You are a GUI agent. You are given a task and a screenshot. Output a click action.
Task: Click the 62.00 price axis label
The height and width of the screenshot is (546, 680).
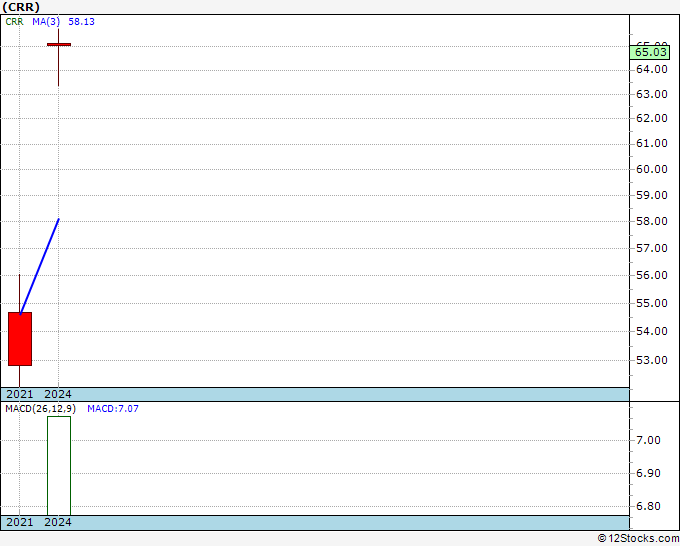click(x=651, y=118)
